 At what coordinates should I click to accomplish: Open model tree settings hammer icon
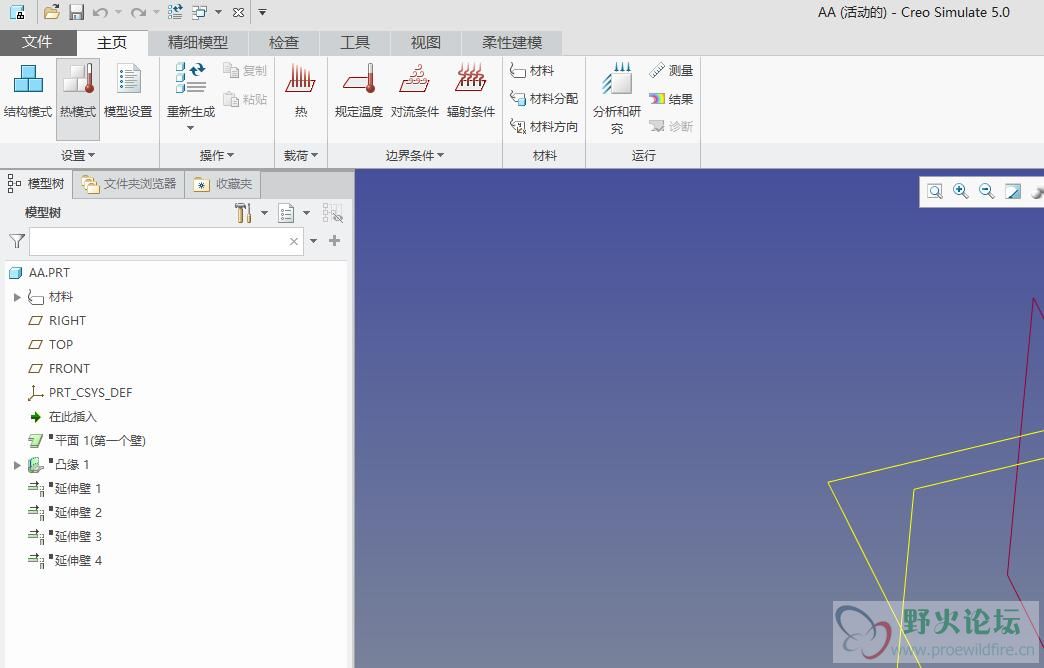(243, 213)
